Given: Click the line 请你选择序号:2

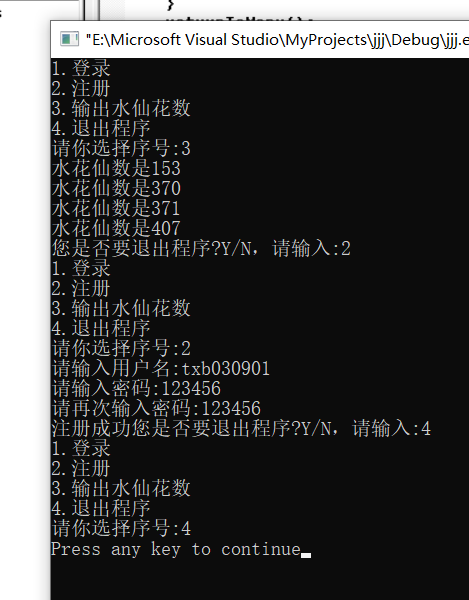Looking at the screenshot, I should pyautogui.click(x=121, y=348).
